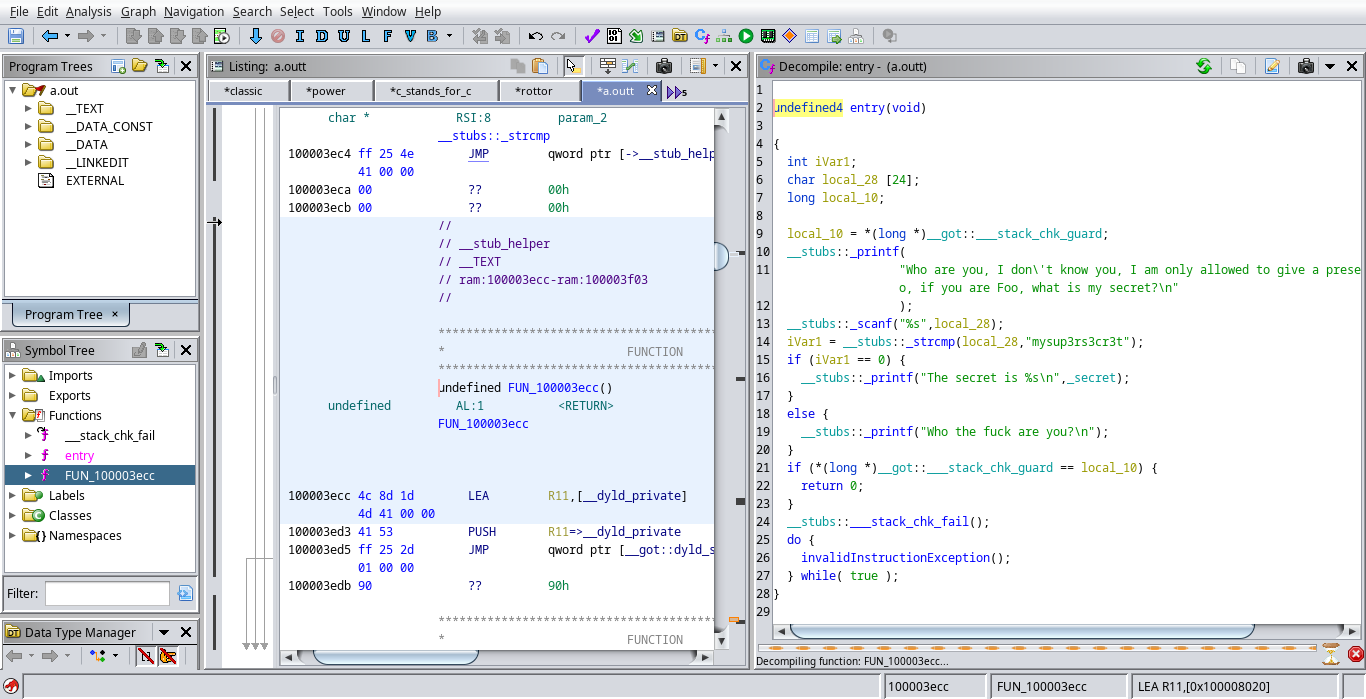Expand the __DATA_CONST folder
Image resolution: width=1366 pixels, height=699 pixels.
[28, 126]
